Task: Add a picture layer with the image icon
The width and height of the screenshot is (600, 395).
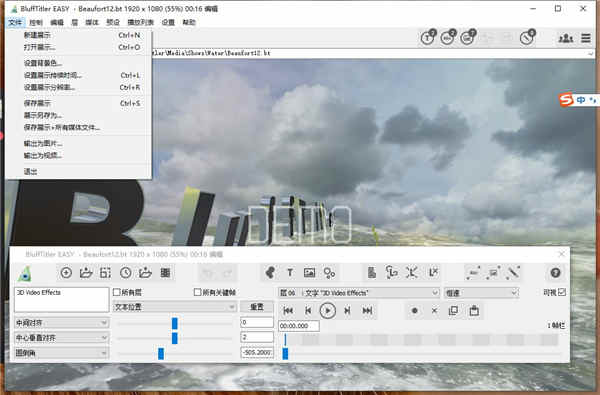Action: [x=310, y=273]
